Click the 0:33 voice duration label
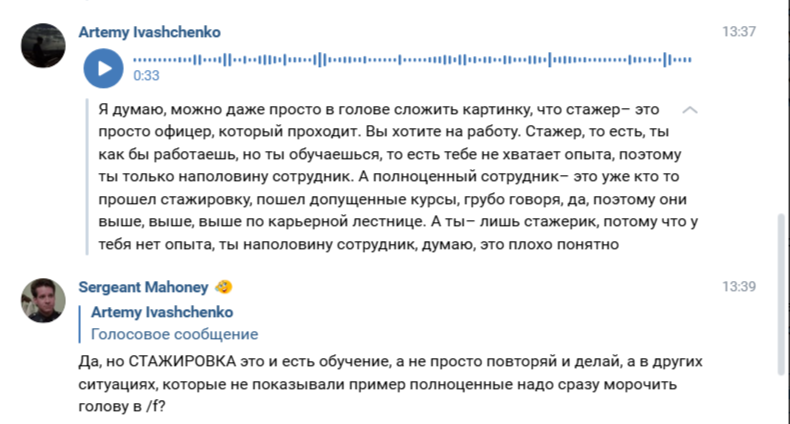This screenshot has height=424, width=790. point(146,75)
